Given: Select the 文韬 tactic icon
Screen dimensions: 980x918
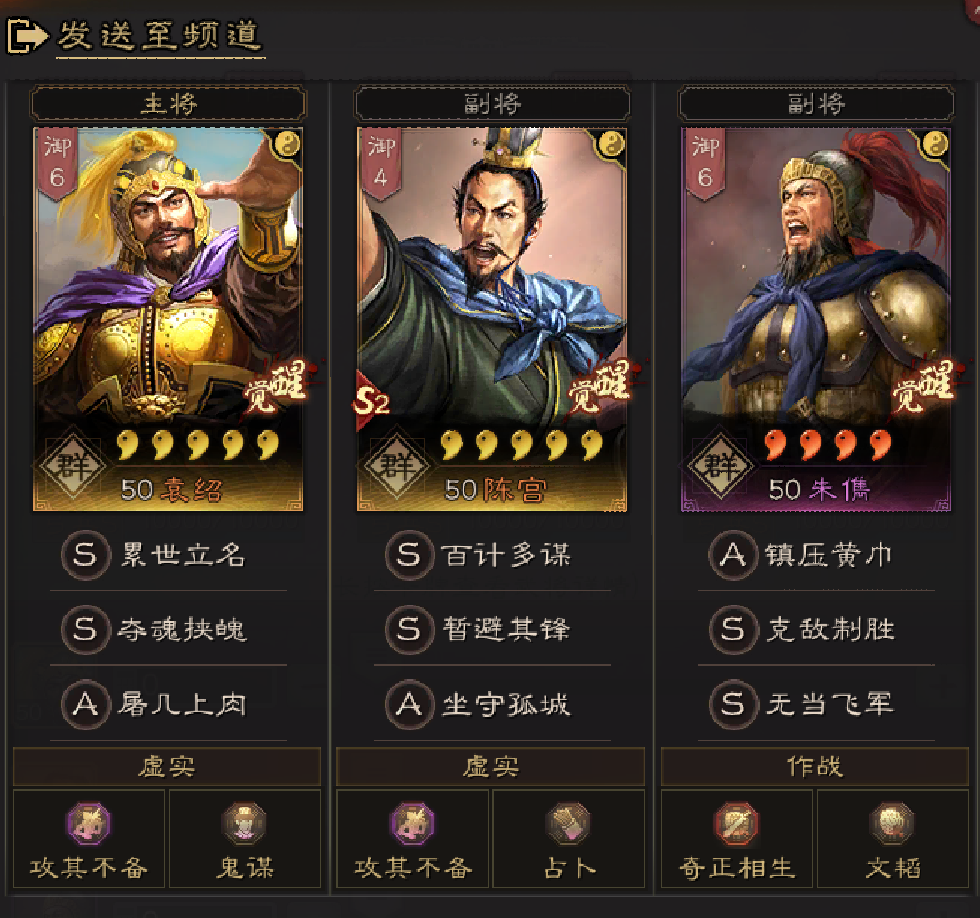Looking at the screenshot, I should 892,824.
